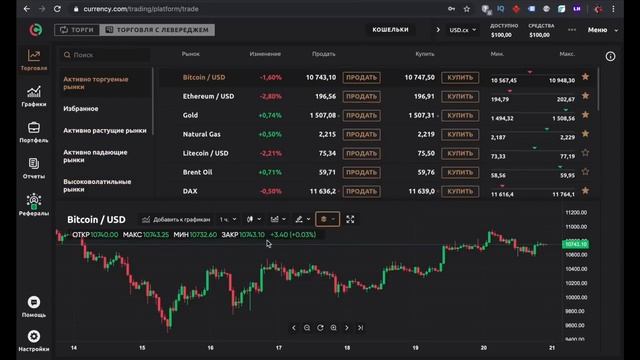Add Litecoin / USD to favorites star

(585, 153)
